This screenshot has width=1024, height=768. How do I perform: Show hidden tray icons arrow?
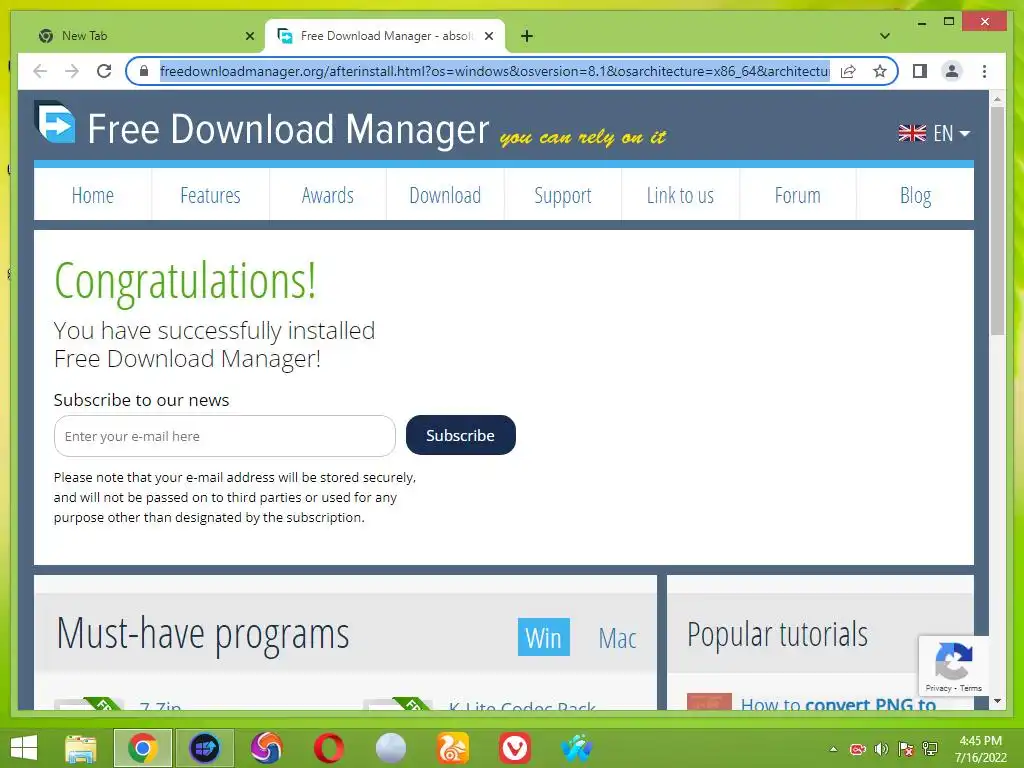(833, 749)
